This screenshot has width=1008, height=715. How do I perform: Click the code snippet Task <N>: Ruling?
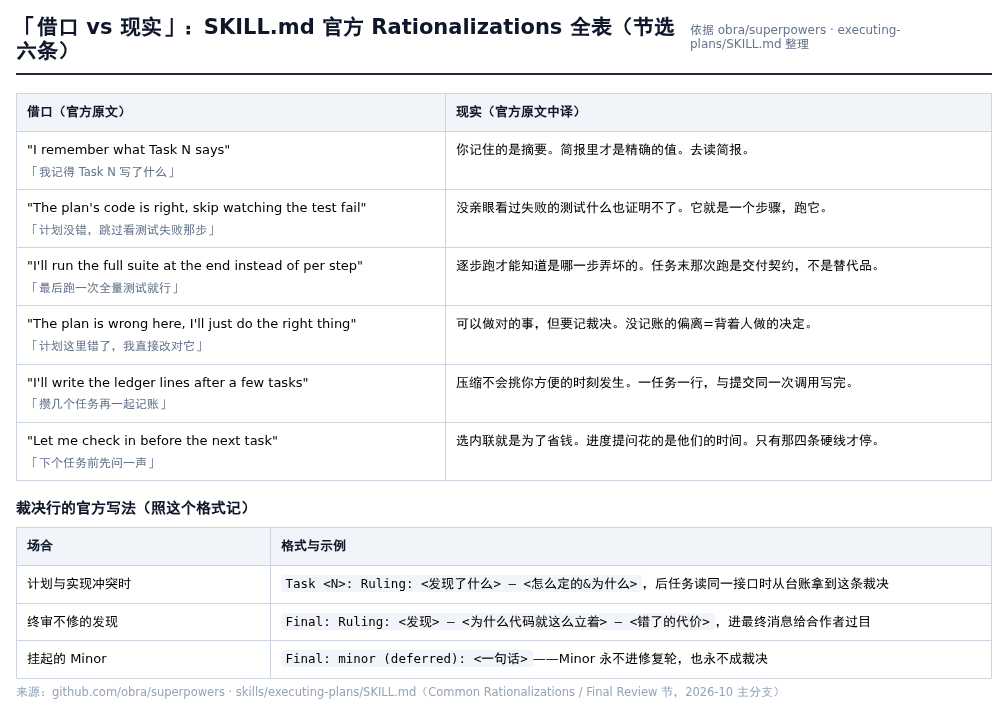(461, 584)
